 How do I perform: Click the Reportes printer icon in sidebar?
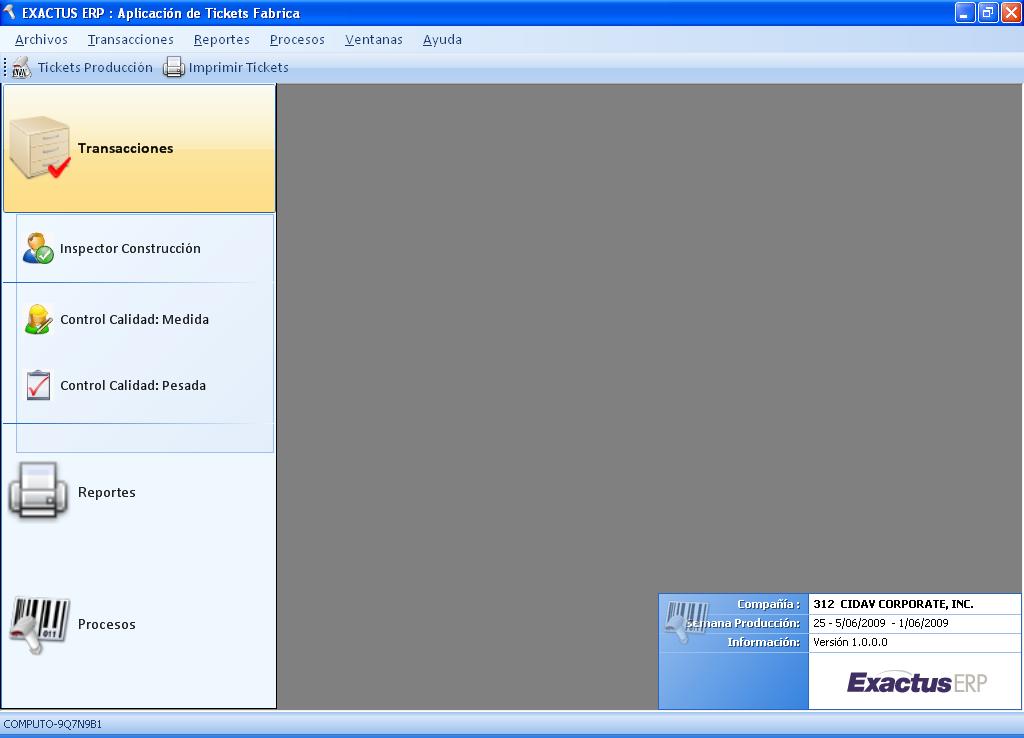click(39, 491)
